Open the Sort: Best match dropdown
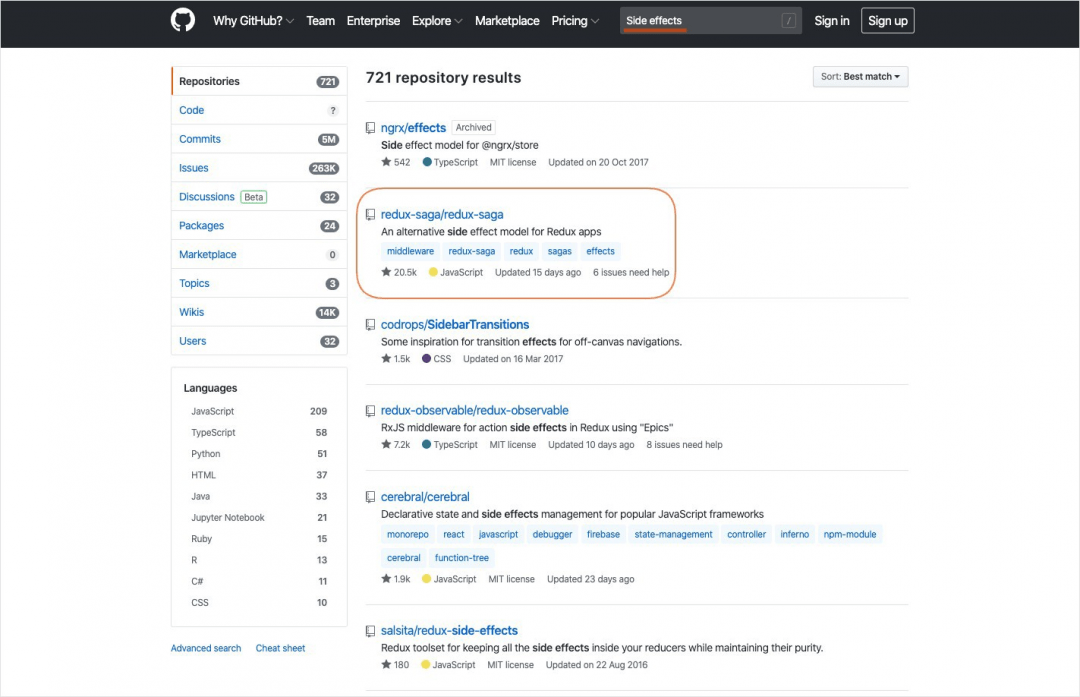 [x=860, y=77]
